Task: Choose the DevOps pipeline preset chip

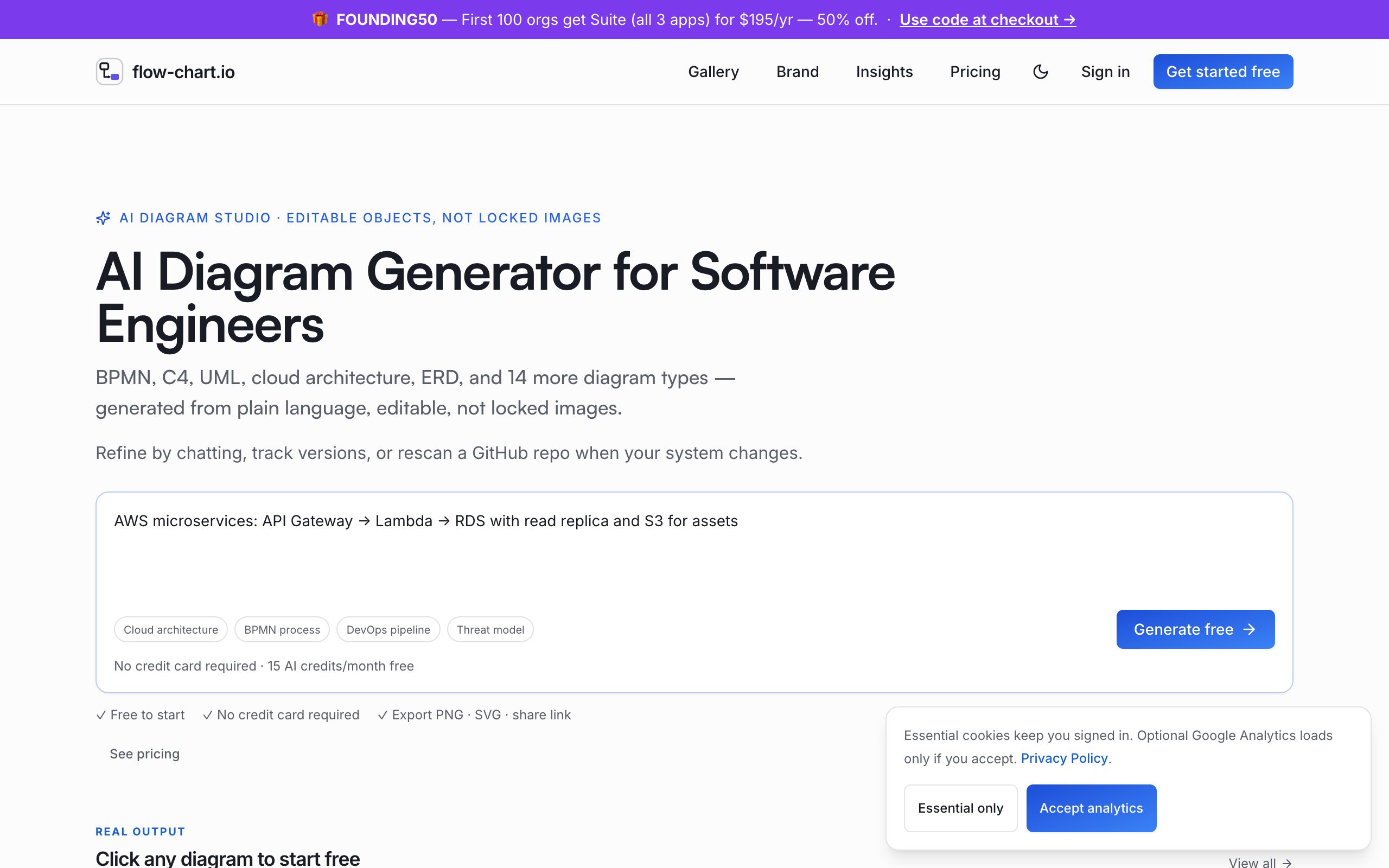Action: tap(388, 630)
